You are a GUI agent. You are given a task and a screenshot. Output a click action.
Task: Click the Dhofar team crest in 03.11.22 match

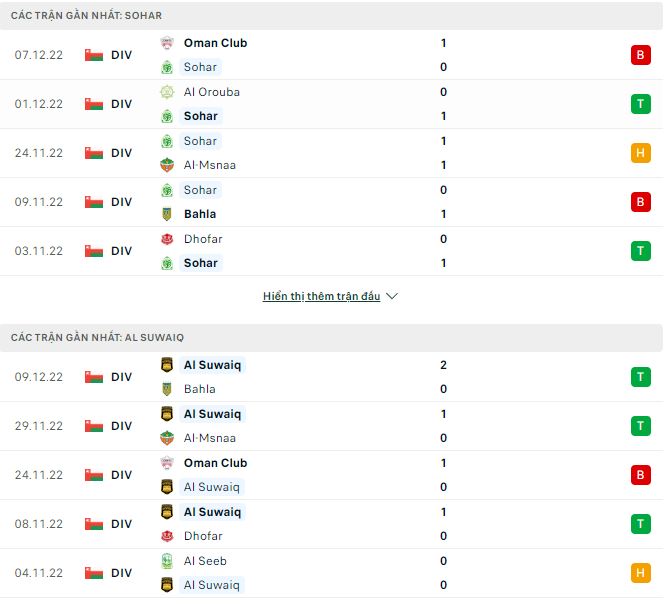167,239
